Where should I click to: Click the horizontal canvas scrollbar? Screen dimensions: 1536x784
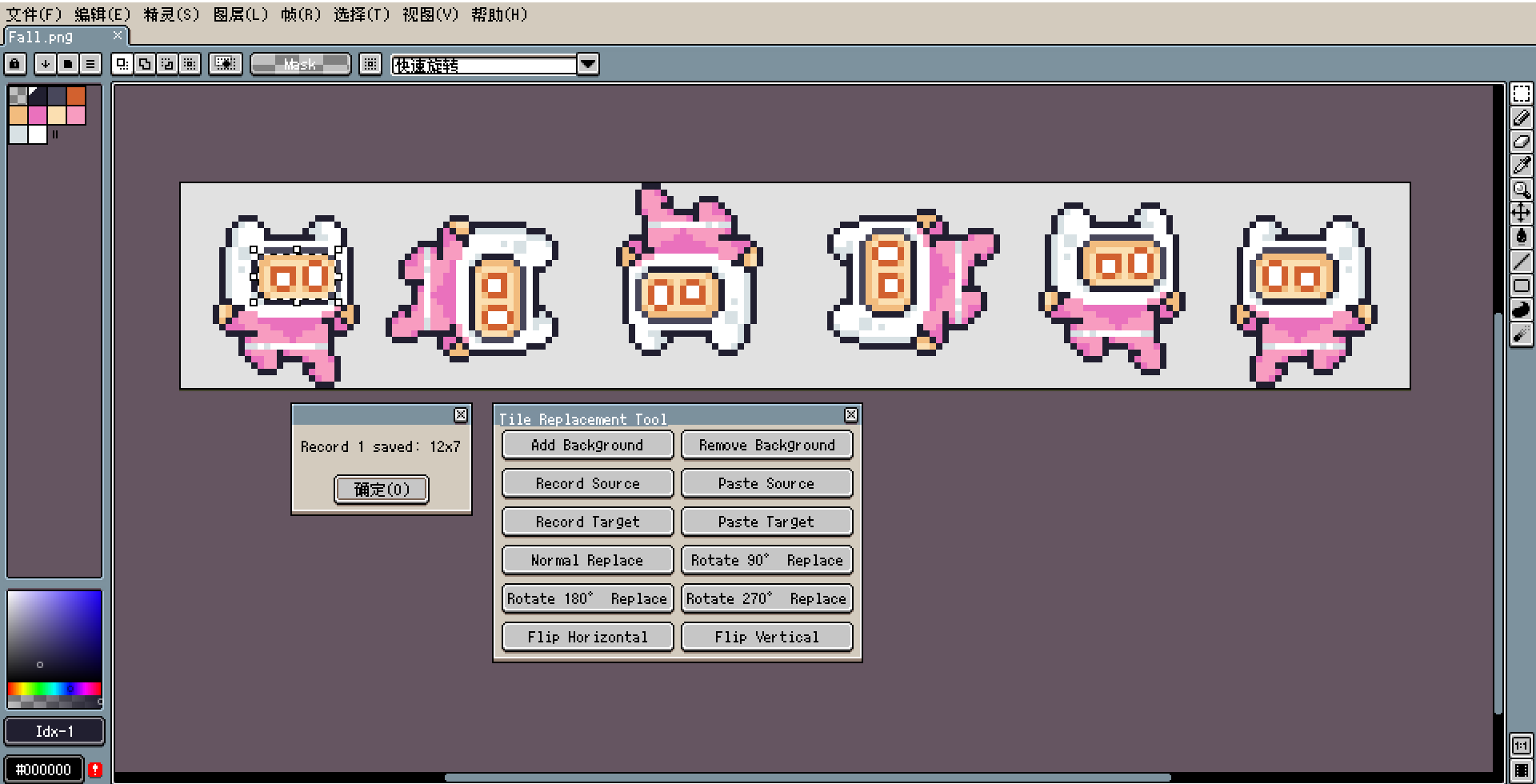(808, 778)
